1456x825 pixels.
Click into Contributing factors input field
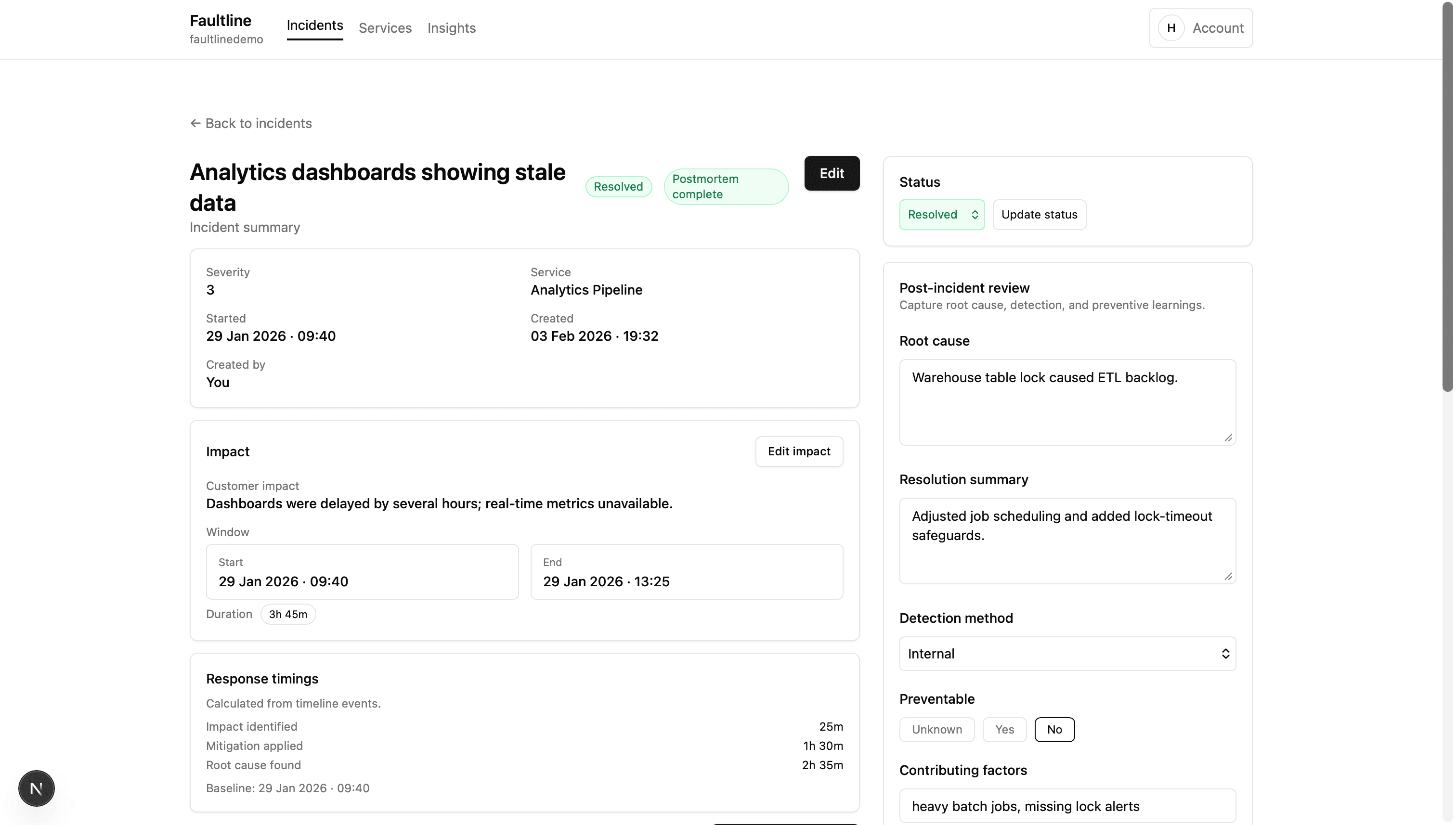coord(1066,806)
